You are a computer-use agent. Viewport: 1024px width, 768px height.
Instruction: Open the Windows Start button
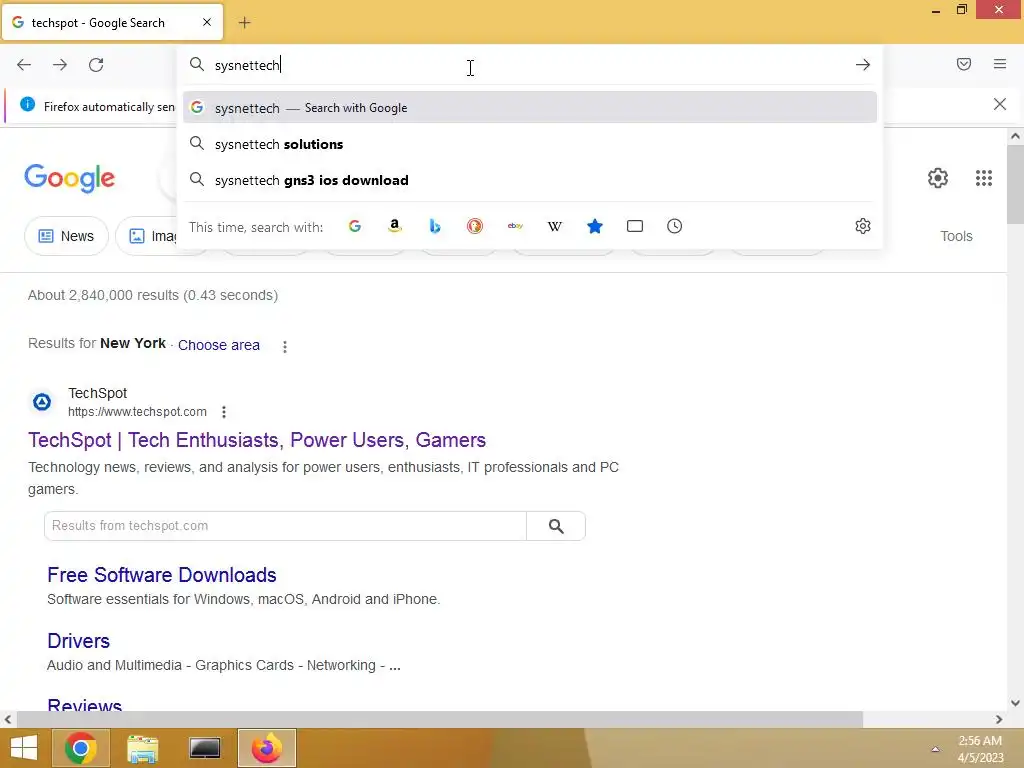pyautogui.click(x=24, y=748)
